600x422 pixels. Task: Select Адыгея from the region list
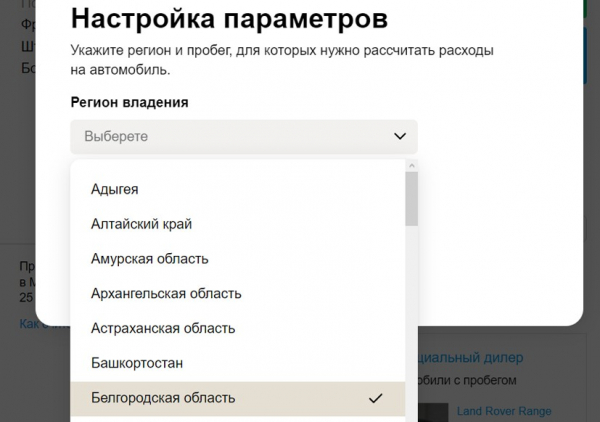tap(115, 189)
